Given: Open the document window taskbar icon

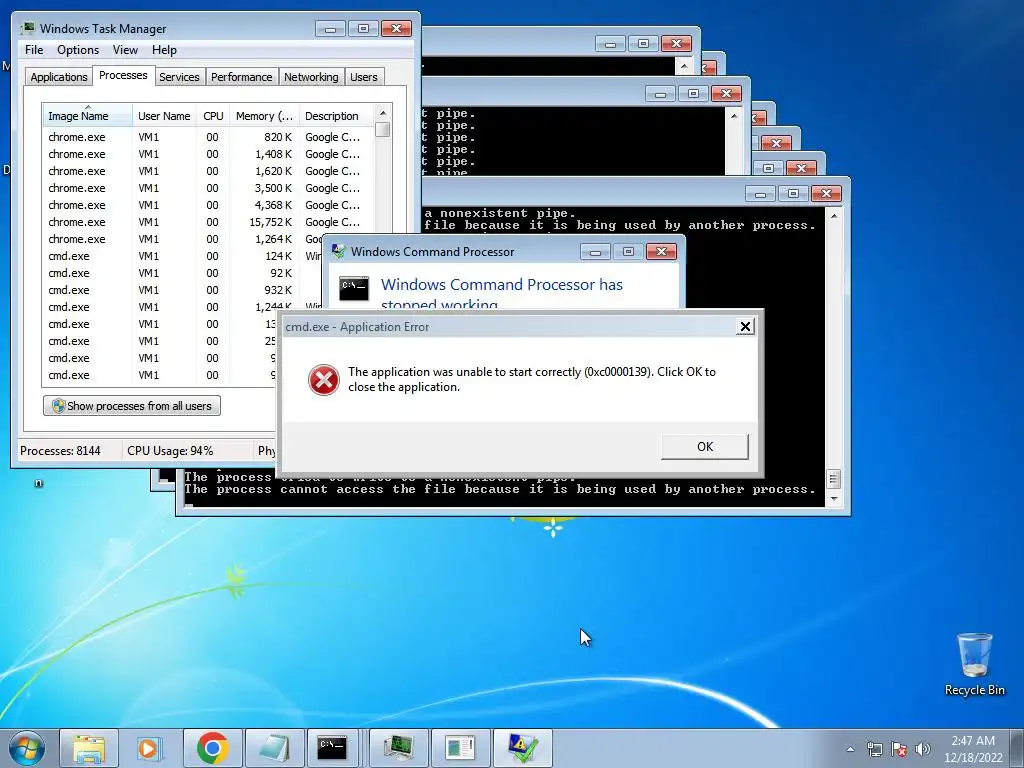Looking at the screenshot, I should 460,748.
